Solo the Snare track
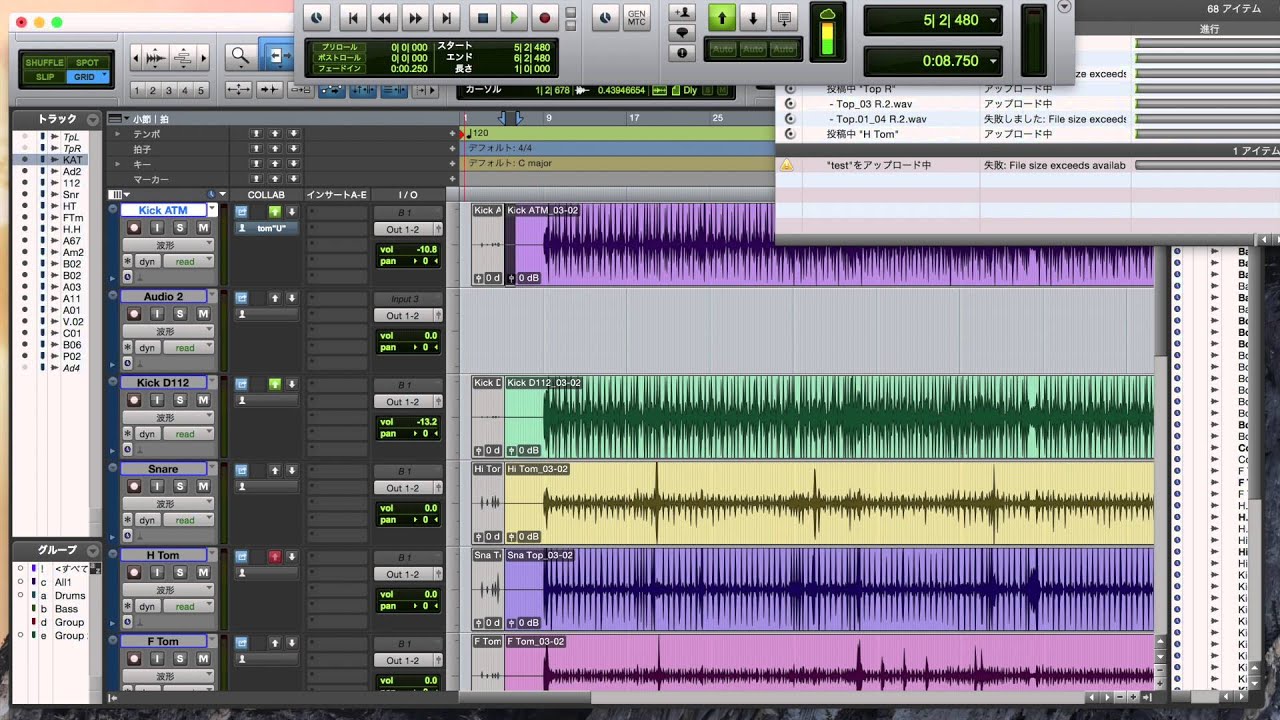The width and height of the screenshot is (1280, 720). pyautogui.click(x=180, y=486)
